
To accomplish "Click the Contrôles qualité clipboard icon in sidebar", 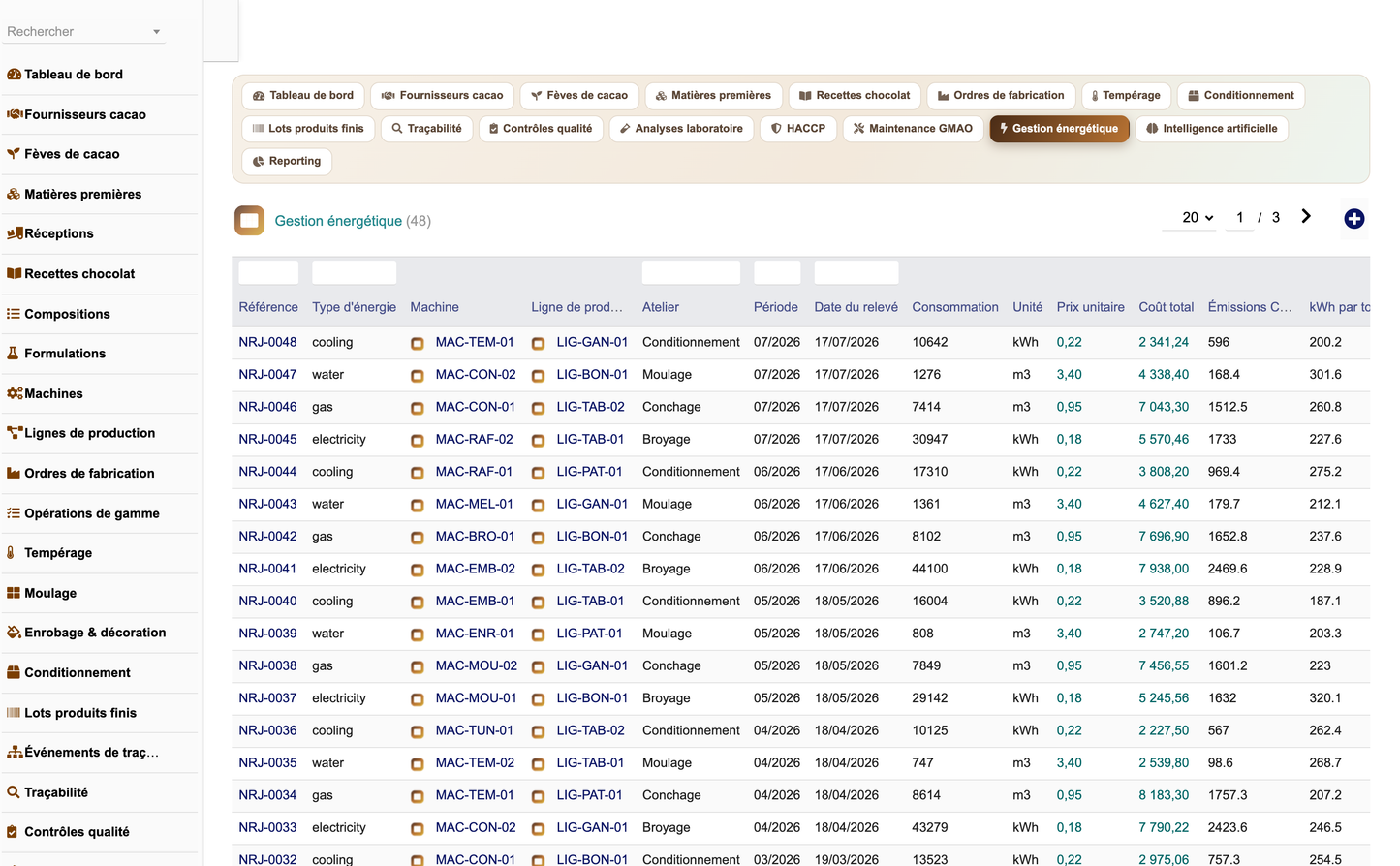I will point(13,832).
